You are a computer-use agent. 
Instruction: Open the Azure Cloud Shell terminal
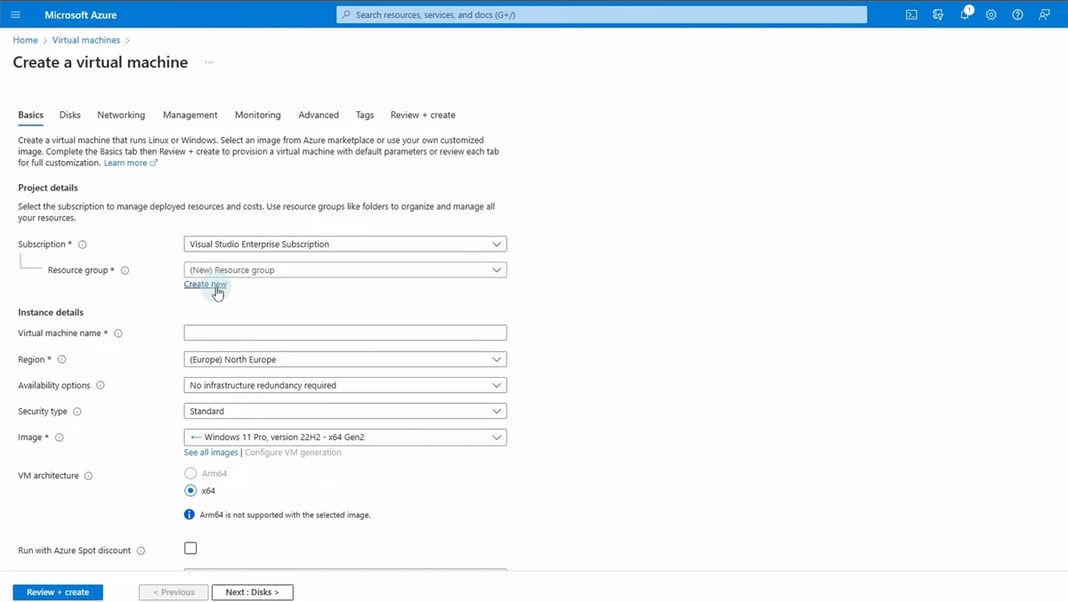pos(910,14)
